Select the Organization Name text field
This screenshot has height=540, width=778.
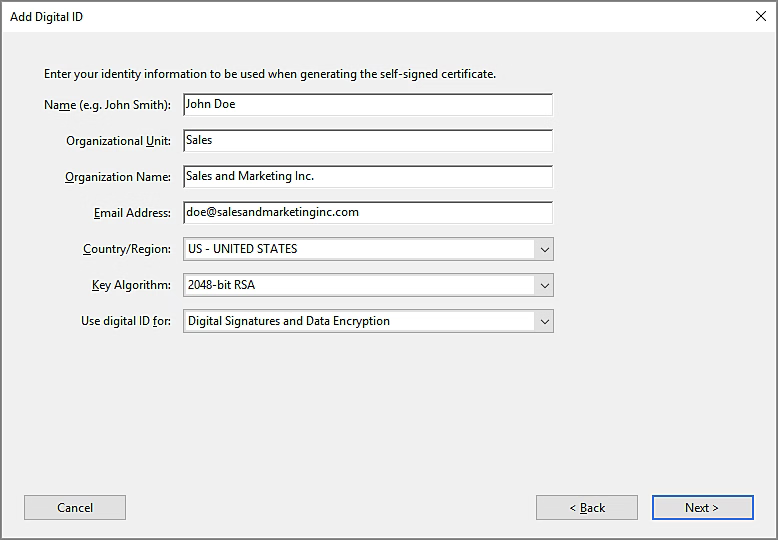coord(368,177)
